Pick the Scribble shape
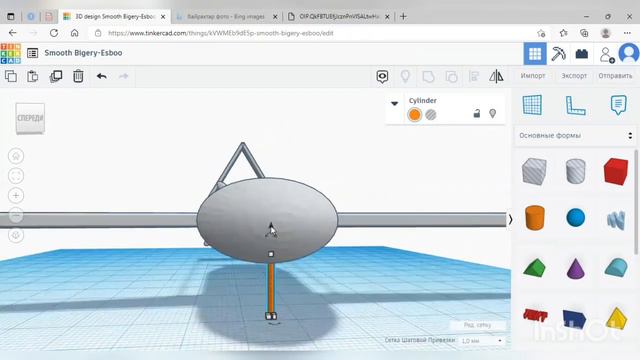This screenshot has height=360, width=640. (616, 220)
